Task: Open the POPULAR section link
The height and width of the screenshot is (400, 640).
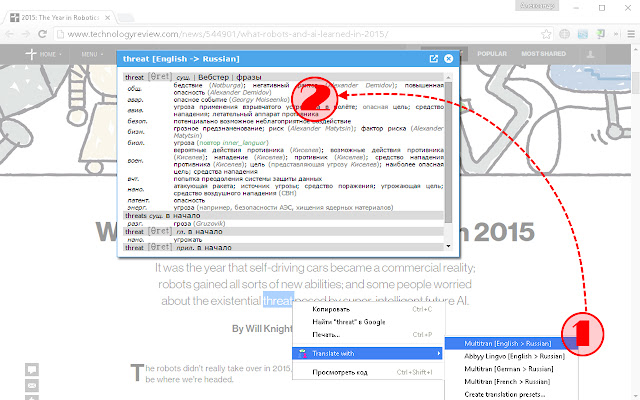Action: 492,53
